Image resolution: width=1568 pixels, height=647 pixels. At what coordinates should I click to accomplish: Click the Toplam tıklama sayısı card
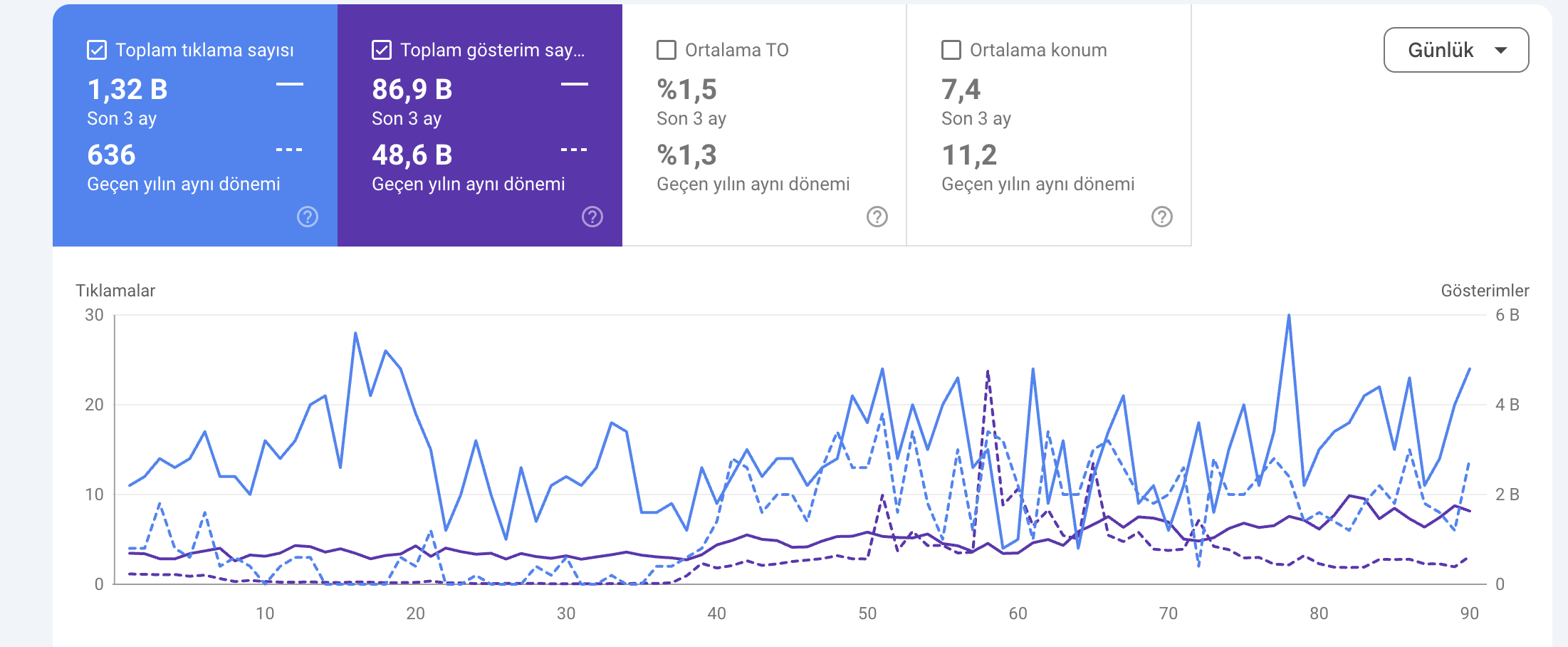point(194,125)
